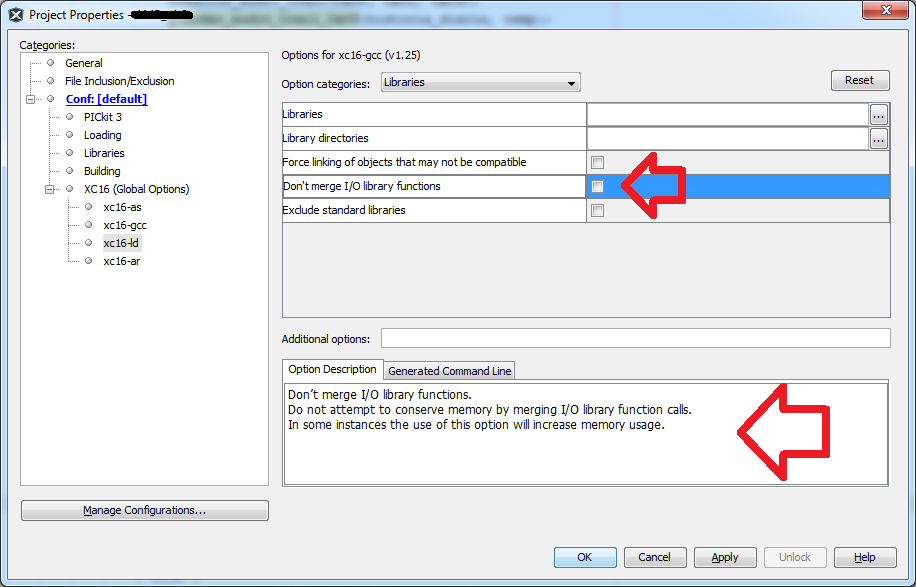Close the Project Properties dialog
Image resolution: width=916 pixels, height=587 pixels.
tap(886, 10)
